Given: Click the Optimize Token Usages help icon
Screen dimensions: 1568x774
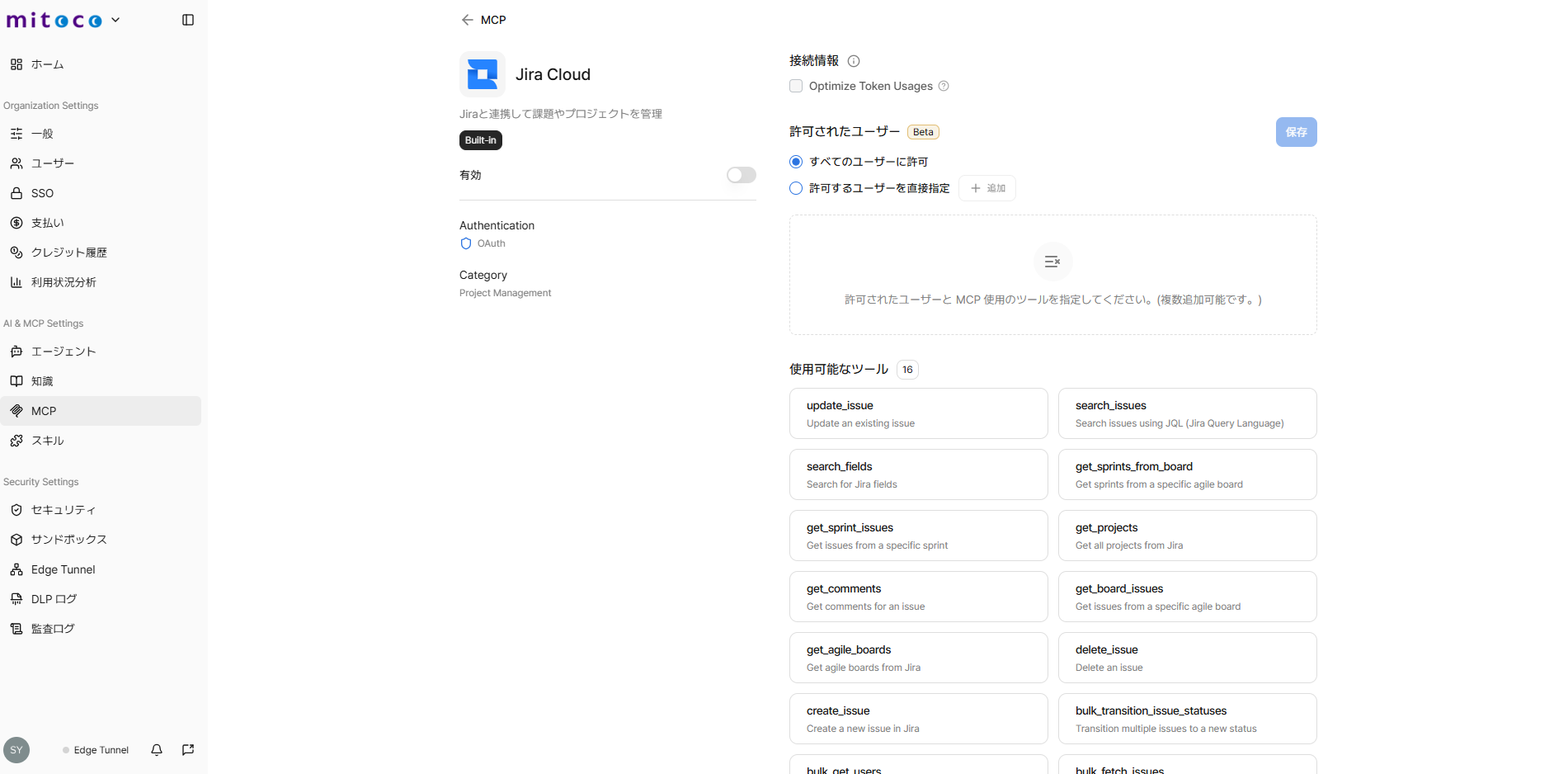Looking at the screenshot, I should point(944,86).
